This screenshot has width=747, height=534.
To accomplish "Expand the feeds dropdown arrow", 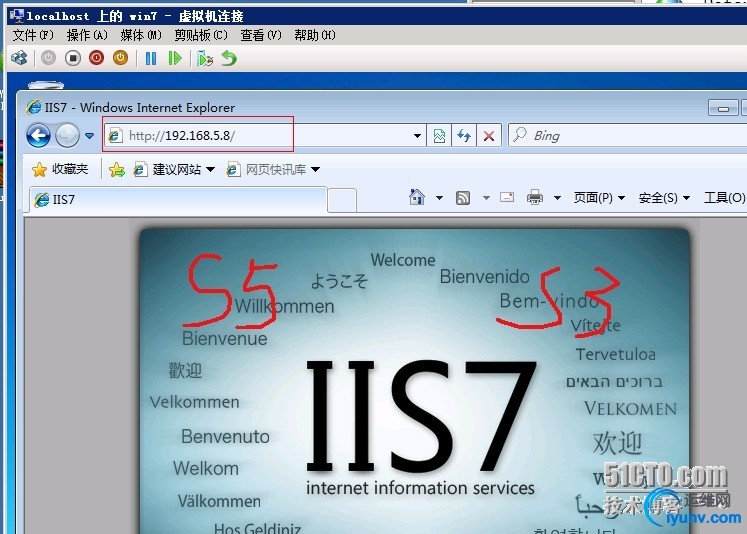I will (x=486, y=198).
